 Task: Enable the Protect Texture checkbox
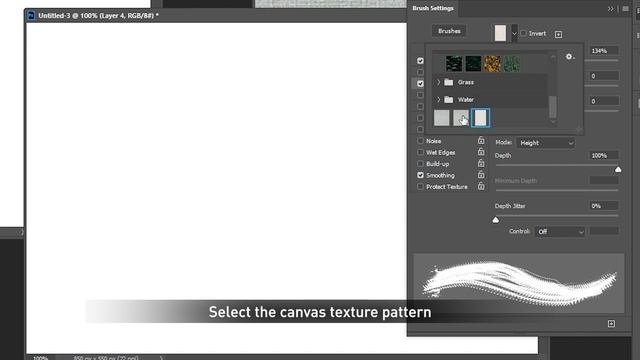420,187
